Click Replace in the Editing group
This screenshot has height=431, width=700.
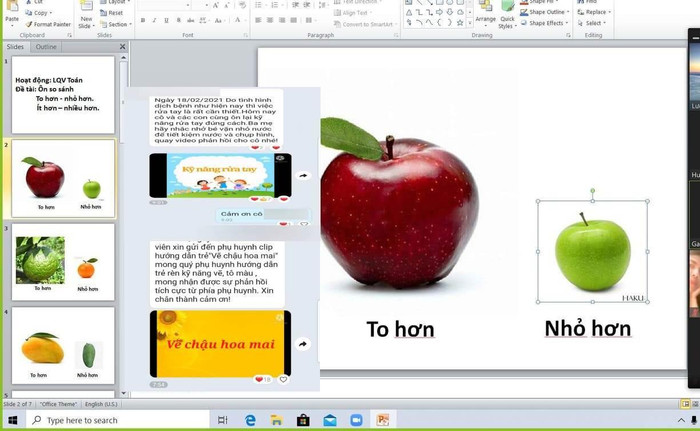pyautogui.click(x=594, y=12)
